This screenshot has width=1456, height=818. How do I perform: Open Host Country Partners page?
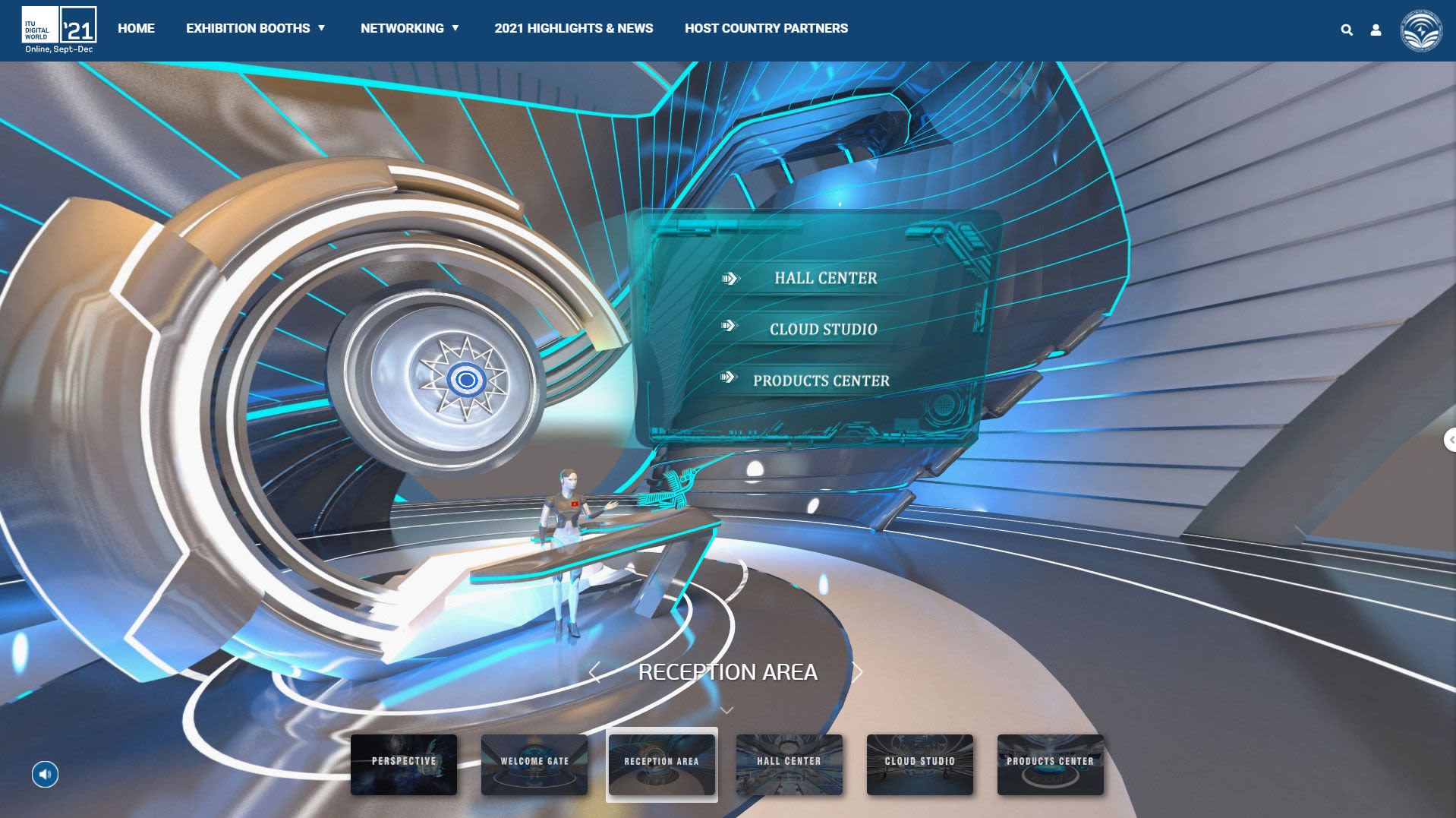coord(766,28)
